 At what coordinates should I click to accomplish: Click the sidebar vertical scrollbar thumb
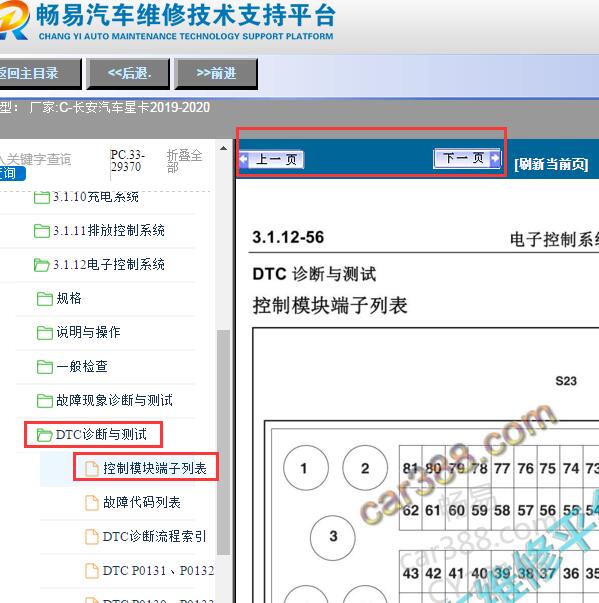click(x=223, y=442)
